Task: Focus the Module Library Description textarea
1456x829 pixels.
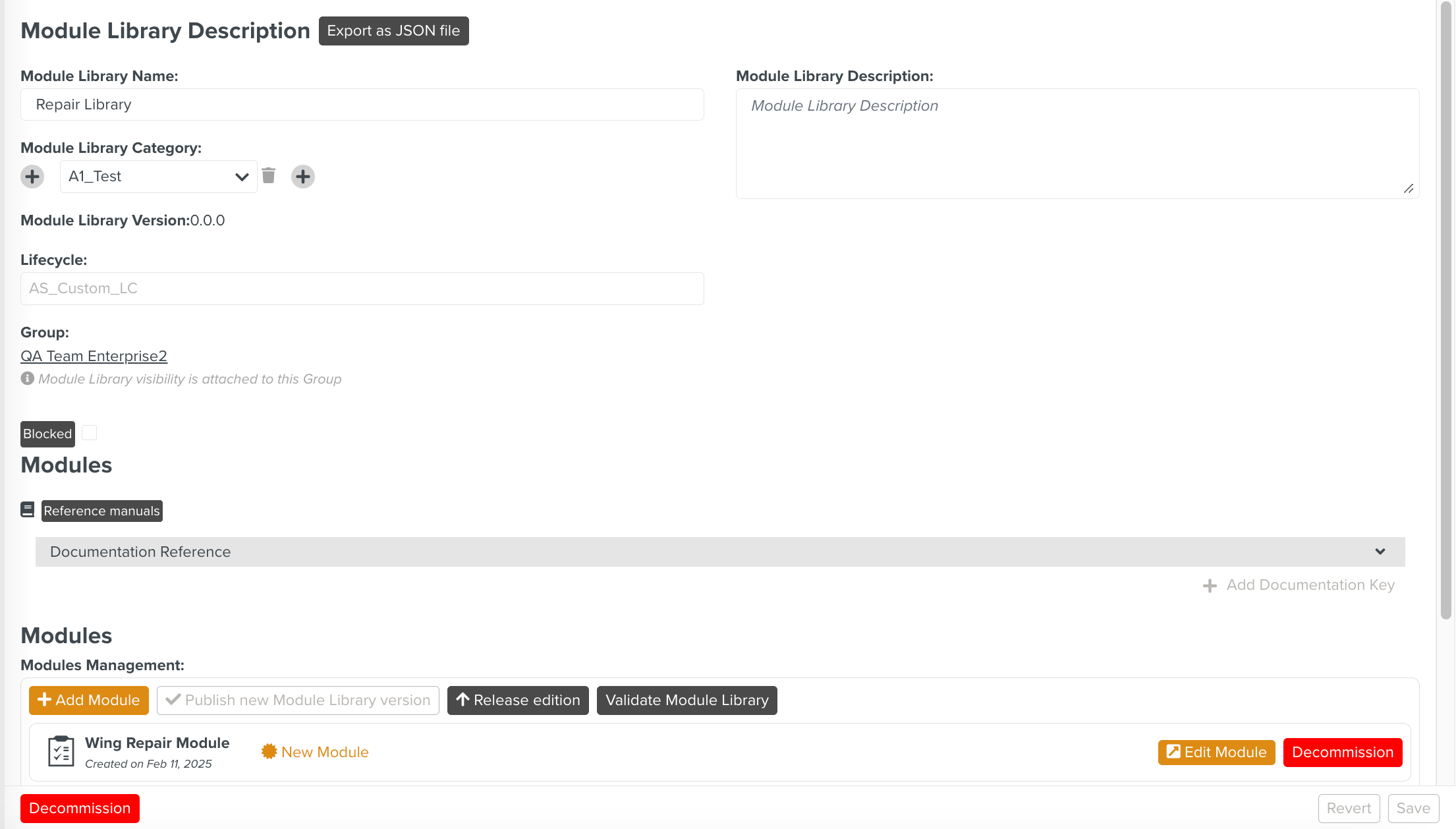Action: coord(1077,144)
